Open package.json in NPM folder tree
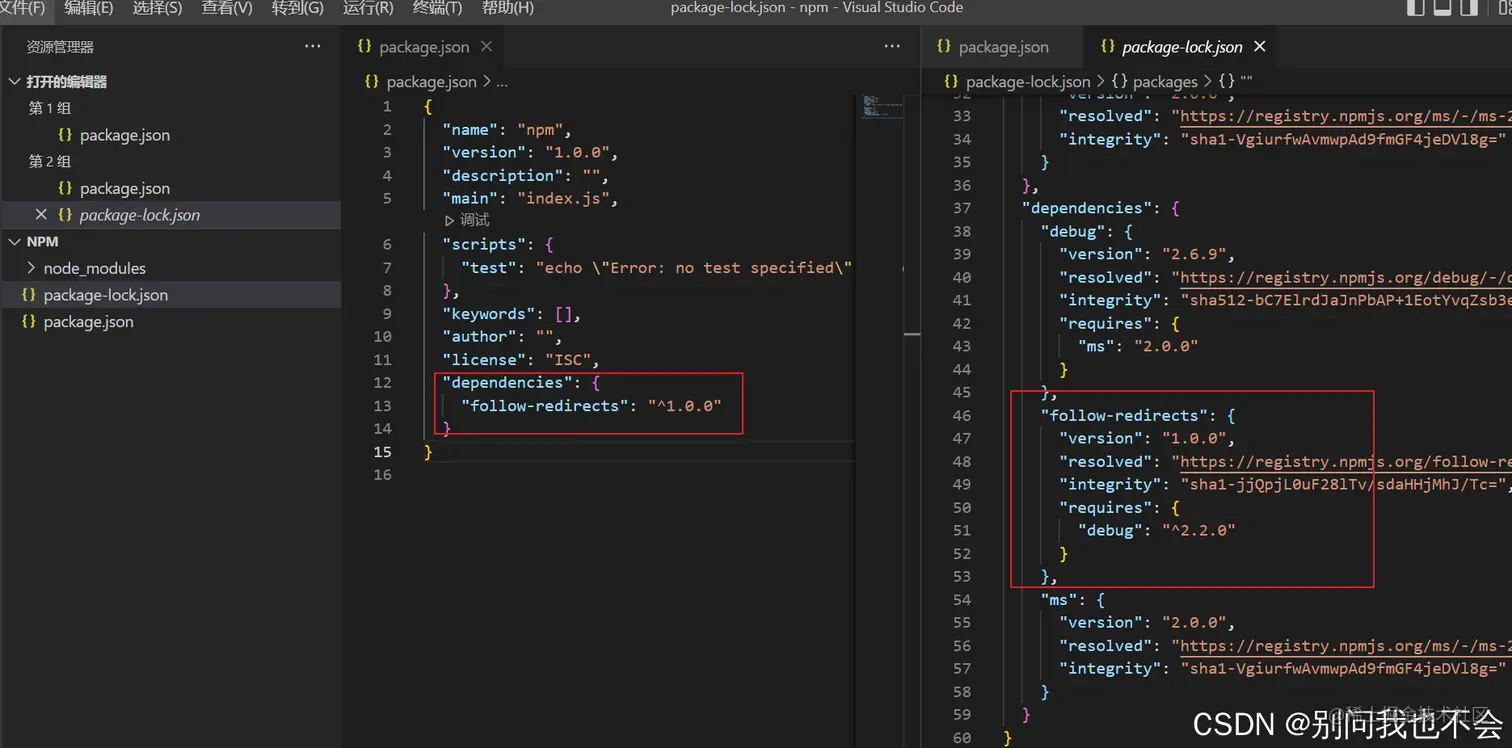 tap(88, 322)
